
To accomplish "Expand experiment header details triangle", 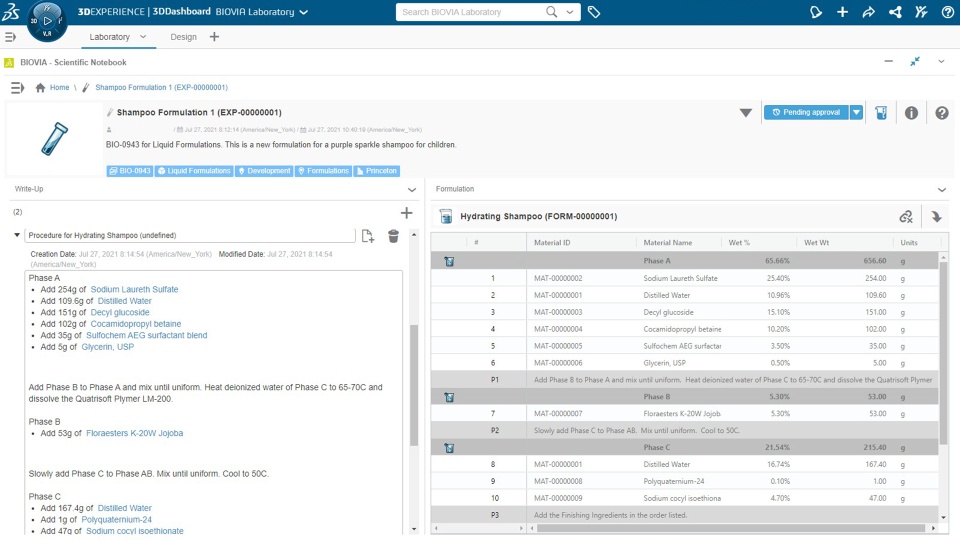I will (x=746, y=113).
